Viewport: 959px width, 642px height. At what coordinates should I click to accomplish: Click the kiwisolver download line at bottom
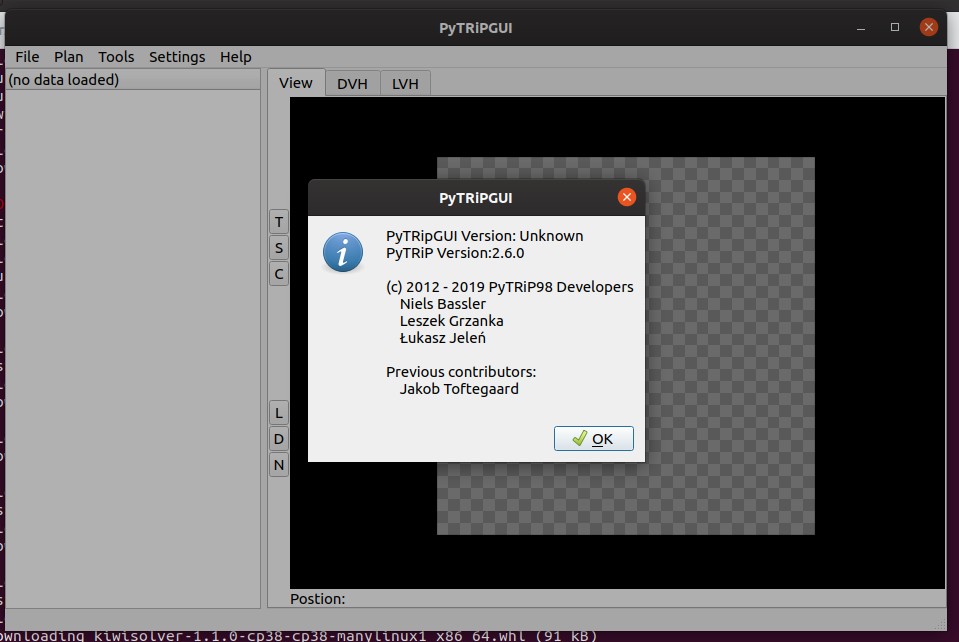pos(298,634)
